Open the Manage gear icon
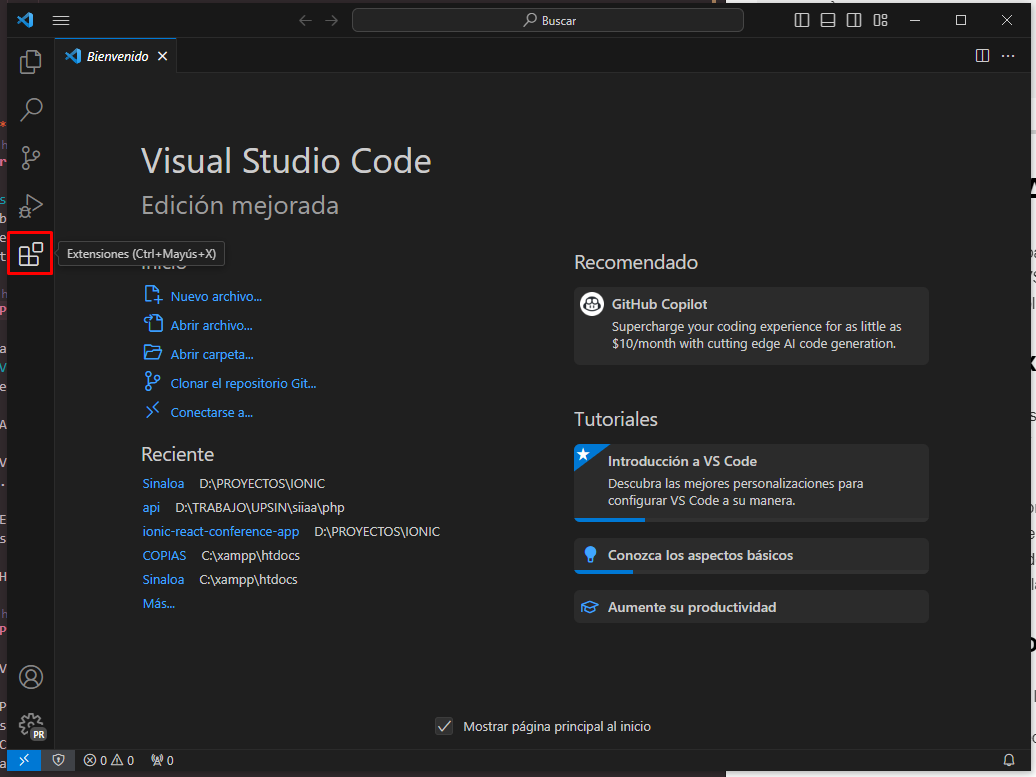Viewport: 1036px width, 777px height. [x=30, y=725]
